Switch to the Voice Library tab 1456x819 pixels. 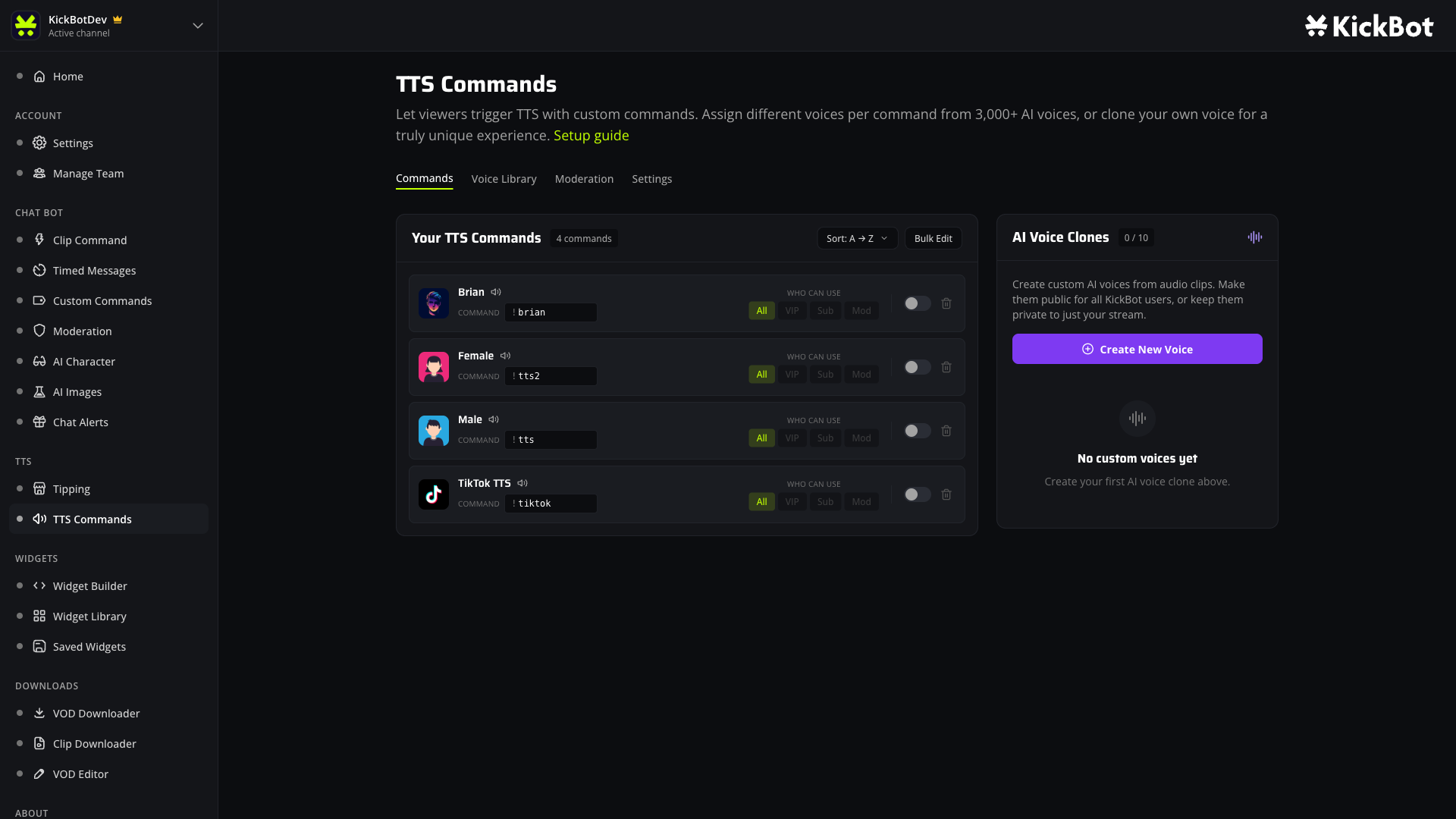(x=504, y=179)
